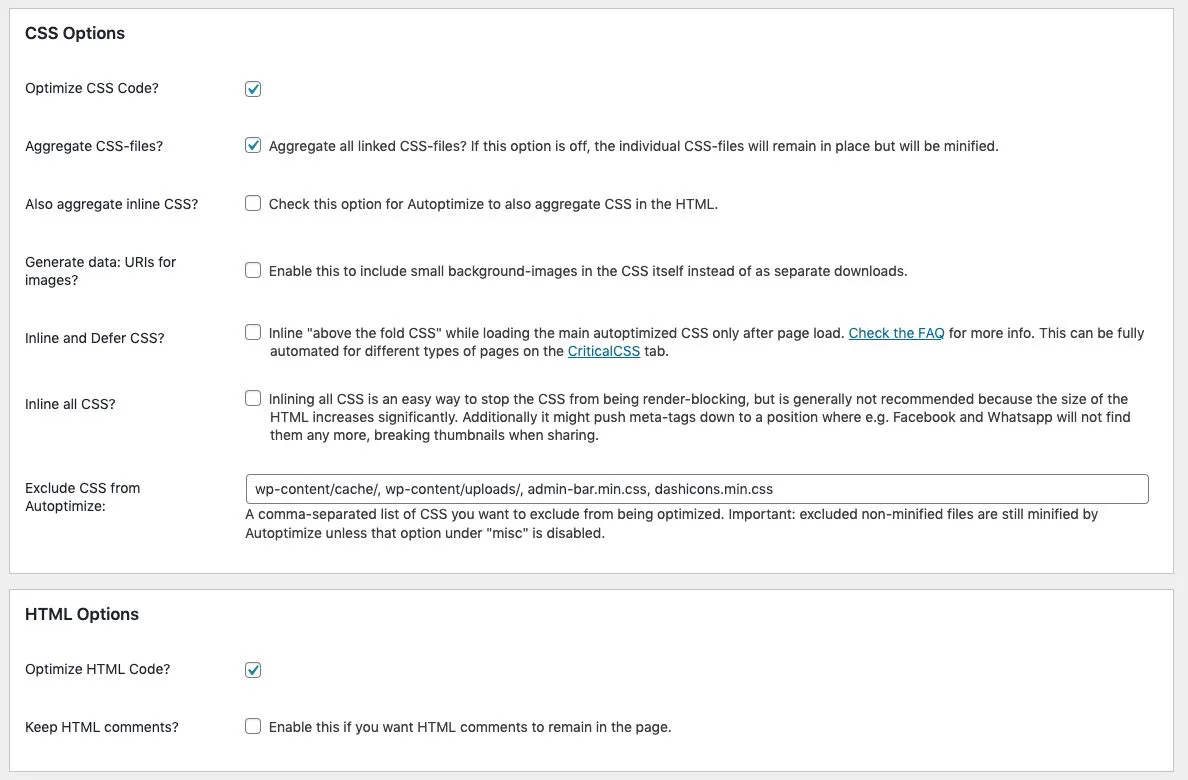Enable the Also aggregate inline CSS checkbox
The width and height of the screenshot is (1188, 780).
[x=253, y=204]
